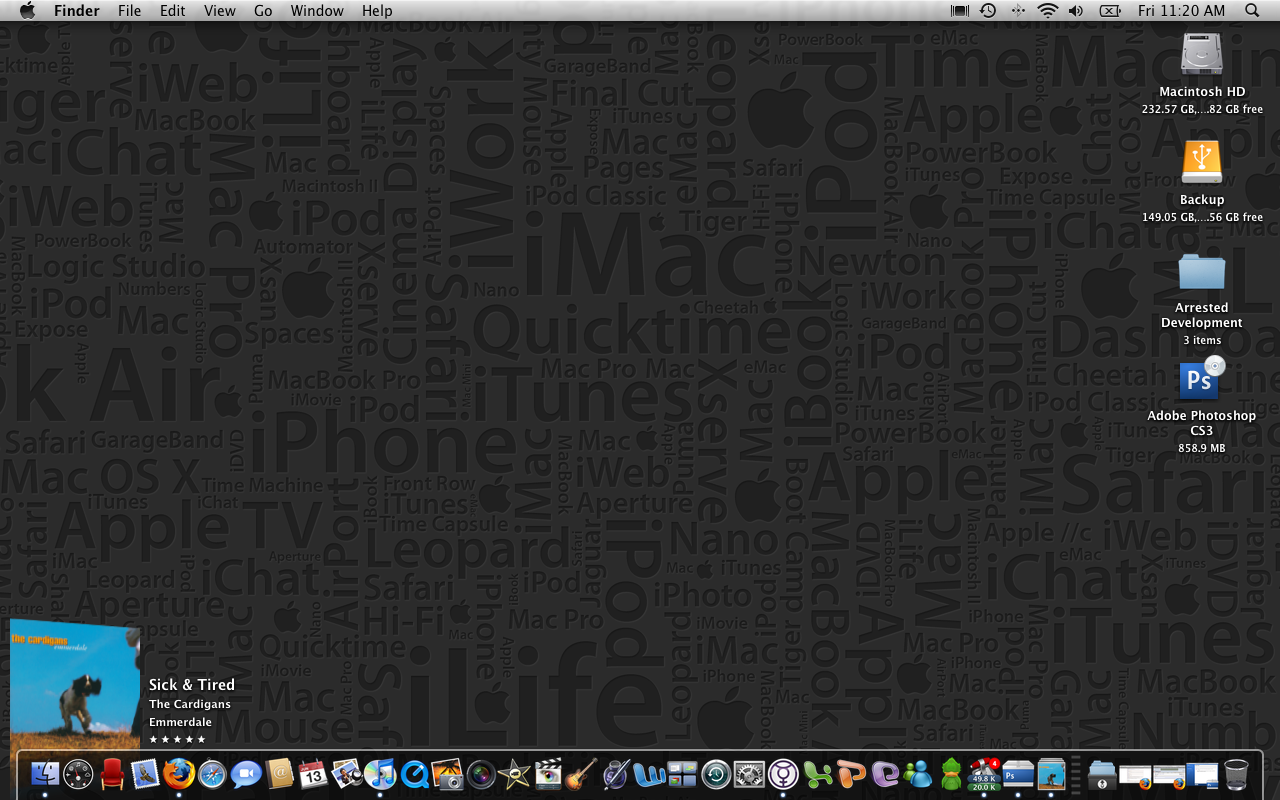The image size is (1280, 800).
Task: Open MSN Messenger buddies icon
Action: pyautogui.click(x=917, y=774)
